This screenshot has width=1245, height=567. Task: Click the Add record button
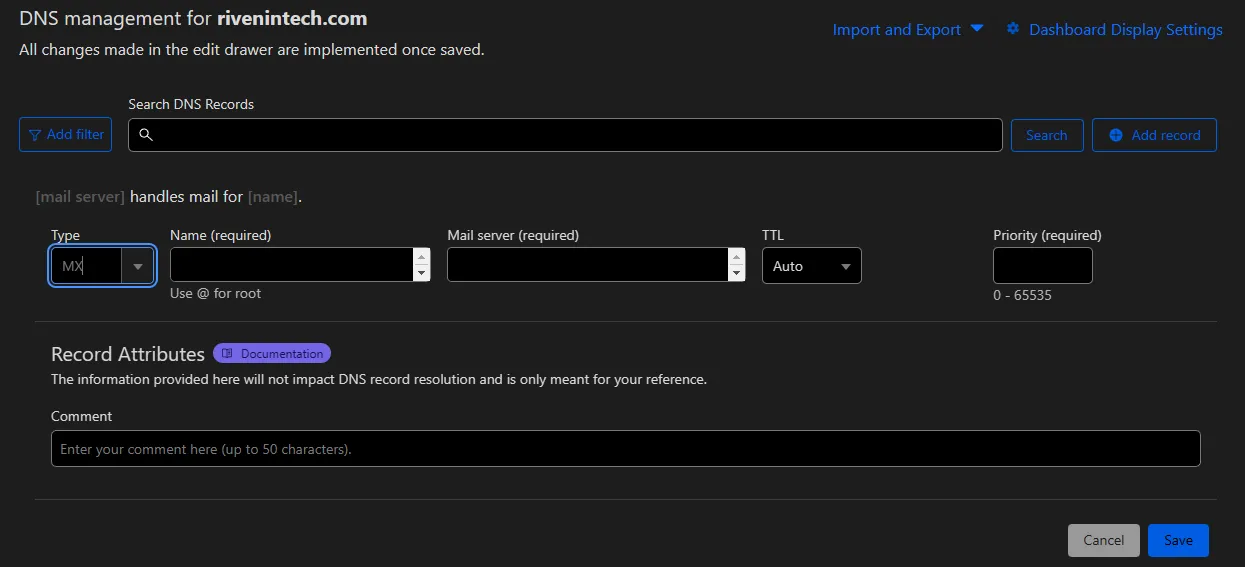click(x=1154, y=135)
